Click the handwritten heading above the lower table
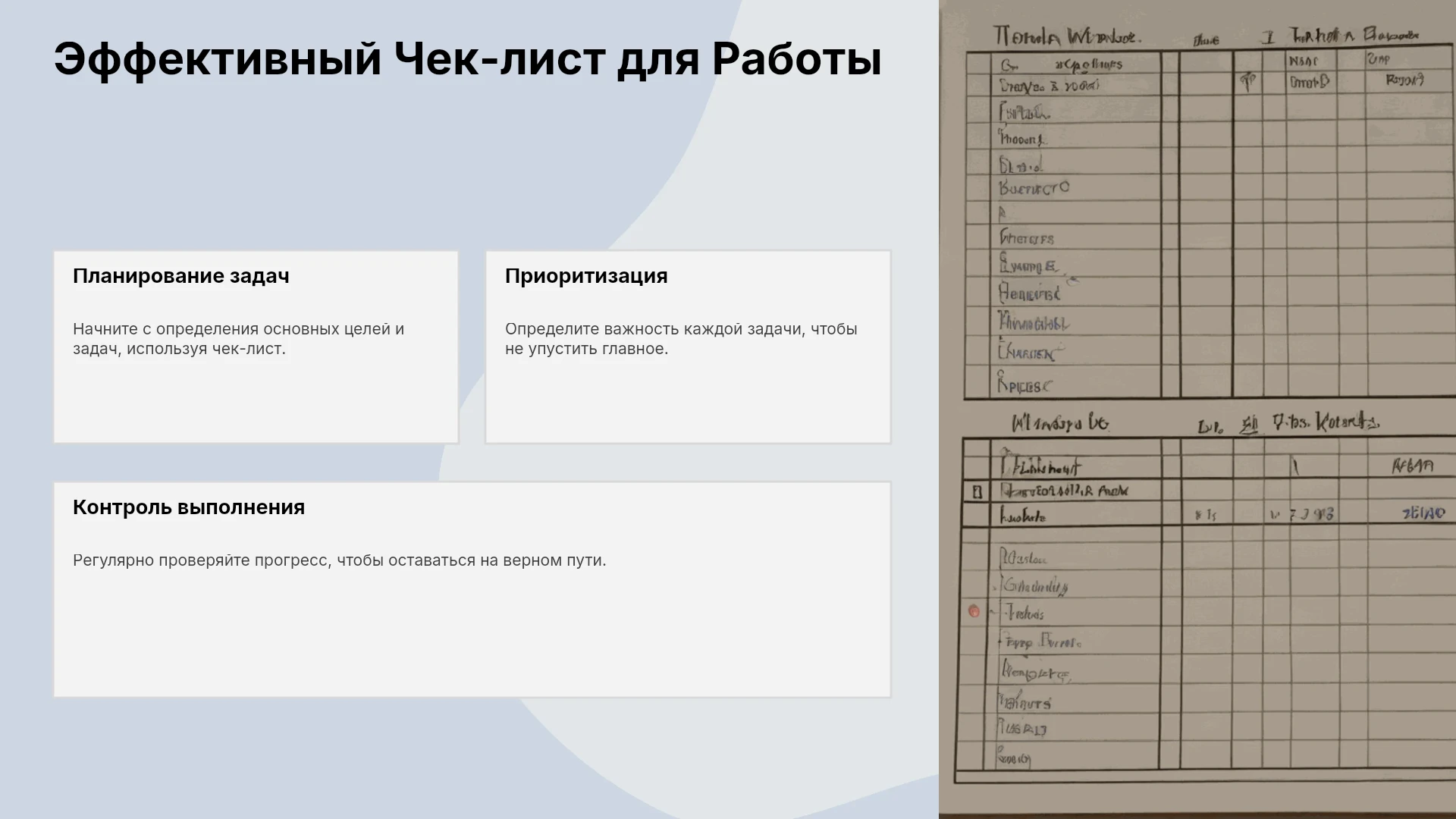The width and height of the screenshot is (1456, 819). click(1060, 423)
